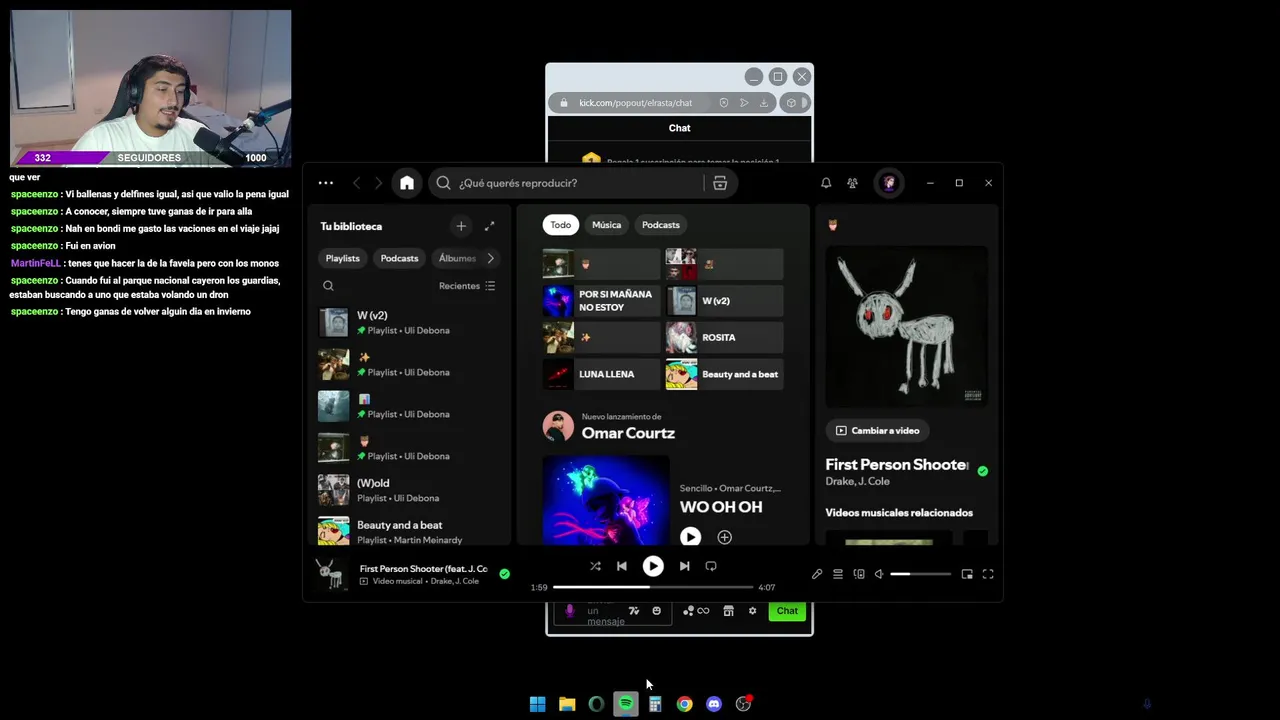Toggle Álbumes filter chip in library

tap(457, 258)
